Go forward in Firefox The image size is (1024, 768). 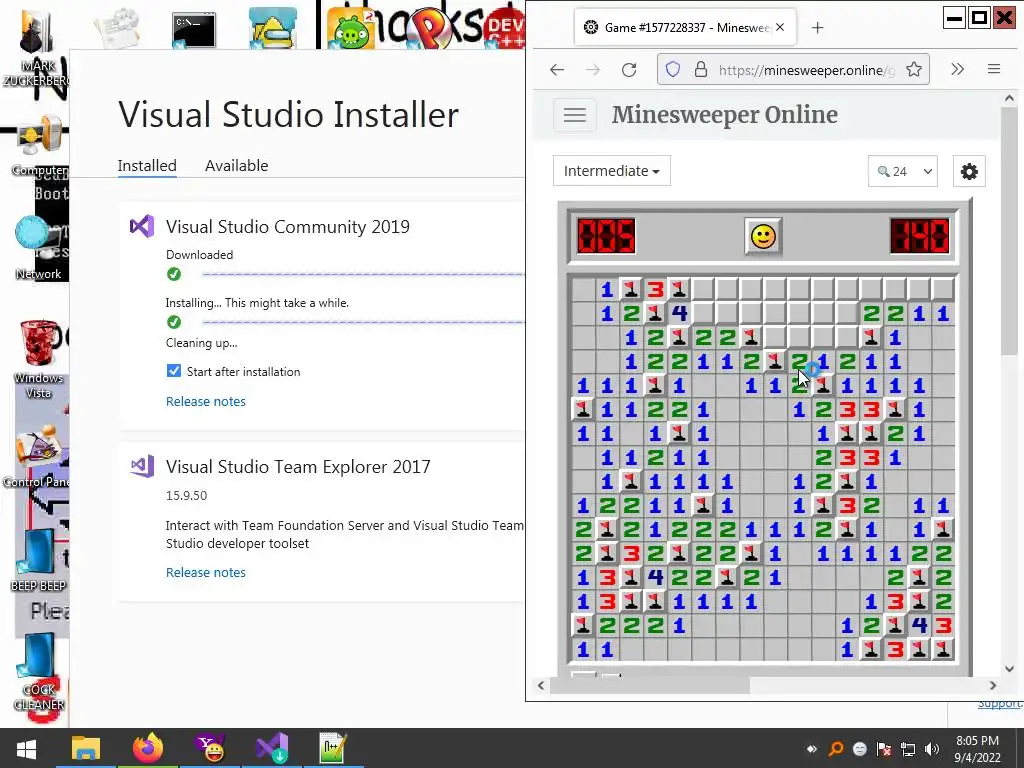coord(593,70)
